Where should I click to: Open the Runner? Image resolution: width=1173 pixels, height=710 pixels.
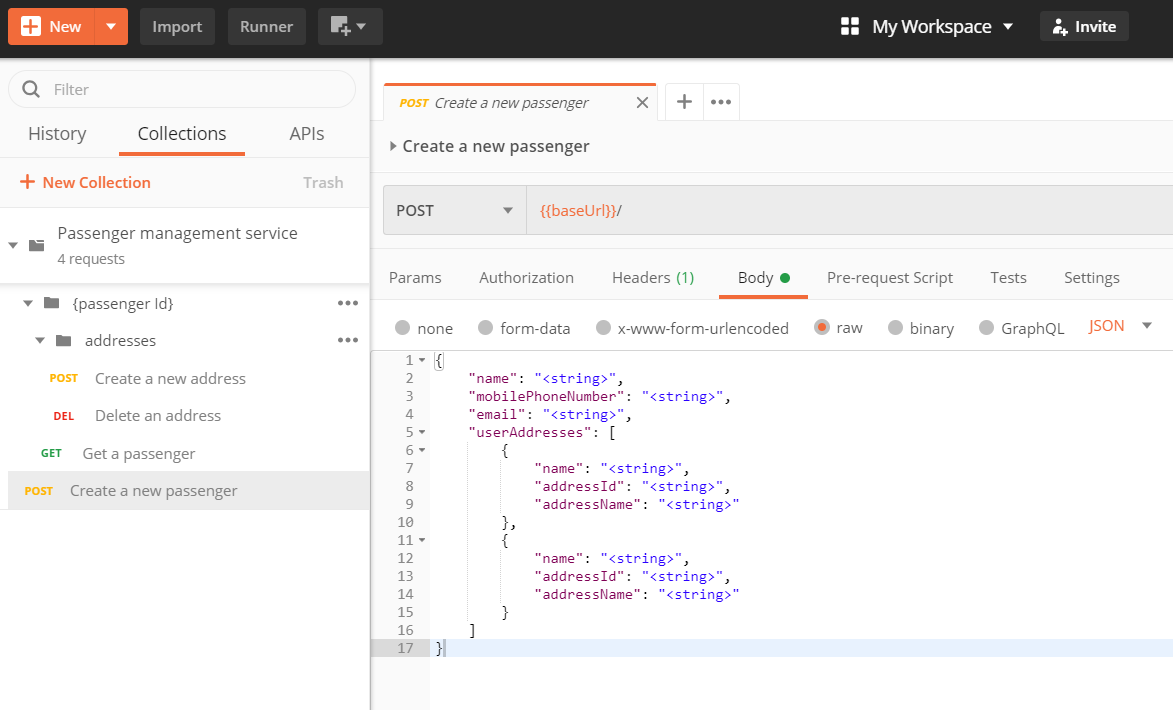pyautogui.click(x=266, y=27)
